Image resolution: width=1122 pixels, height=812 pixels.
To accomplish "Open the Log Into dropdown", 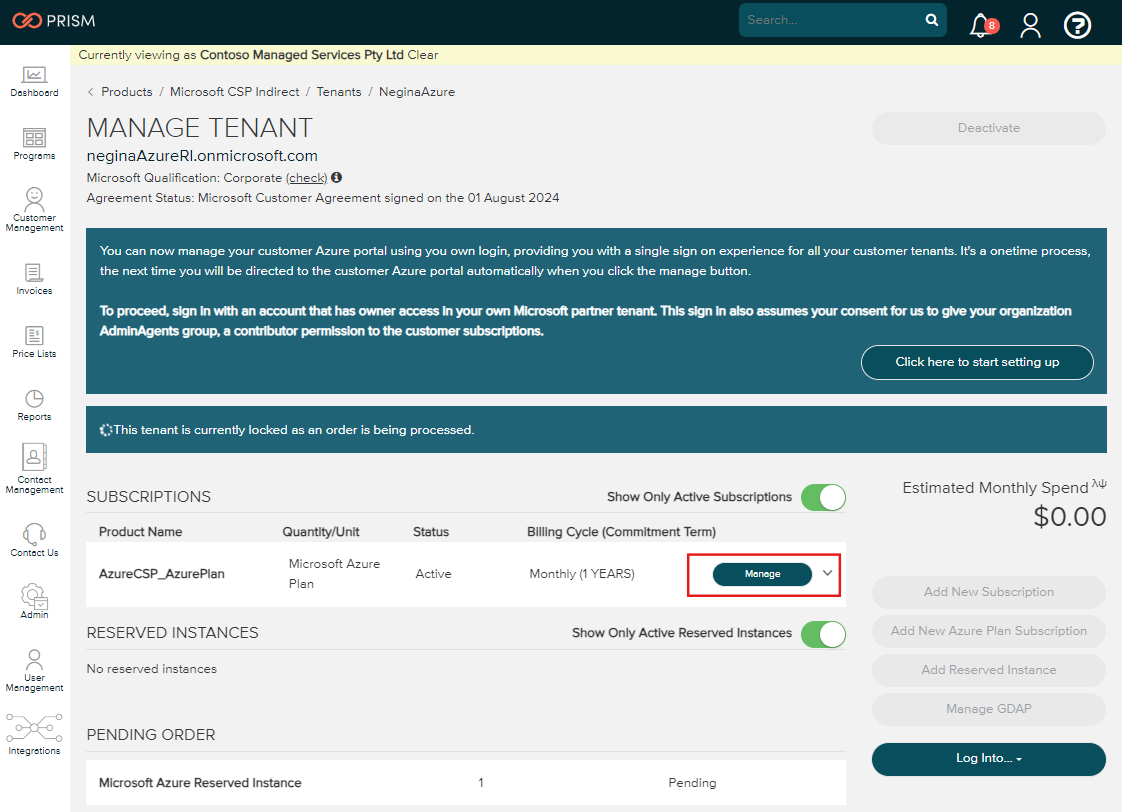I will pyautogui.click(x=988, y=759).
